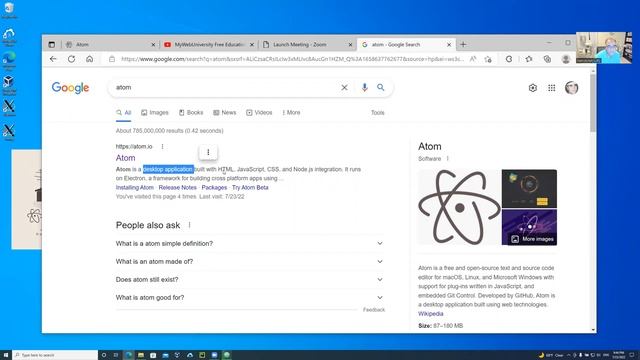Screen dimensions: 640x360
Task: Open the Atom search result title
Action: point(125,158)
